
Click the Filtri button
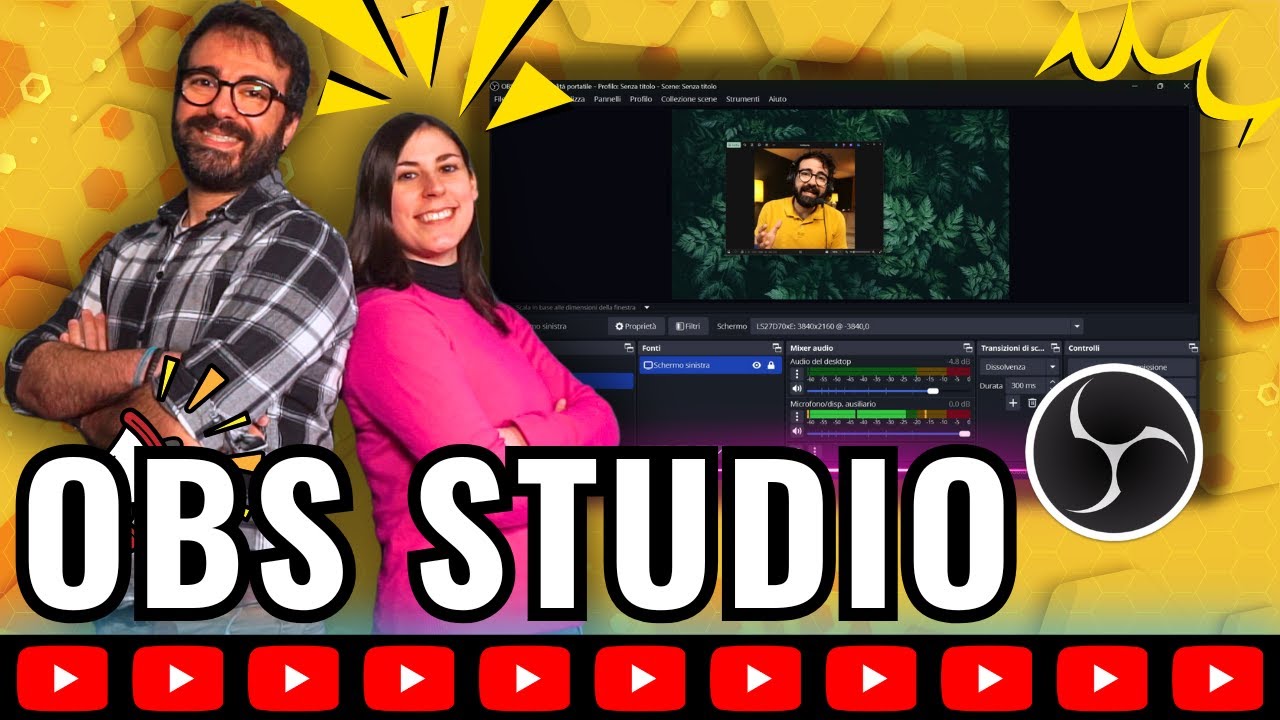pyautogui.click(x=688, y=326)
